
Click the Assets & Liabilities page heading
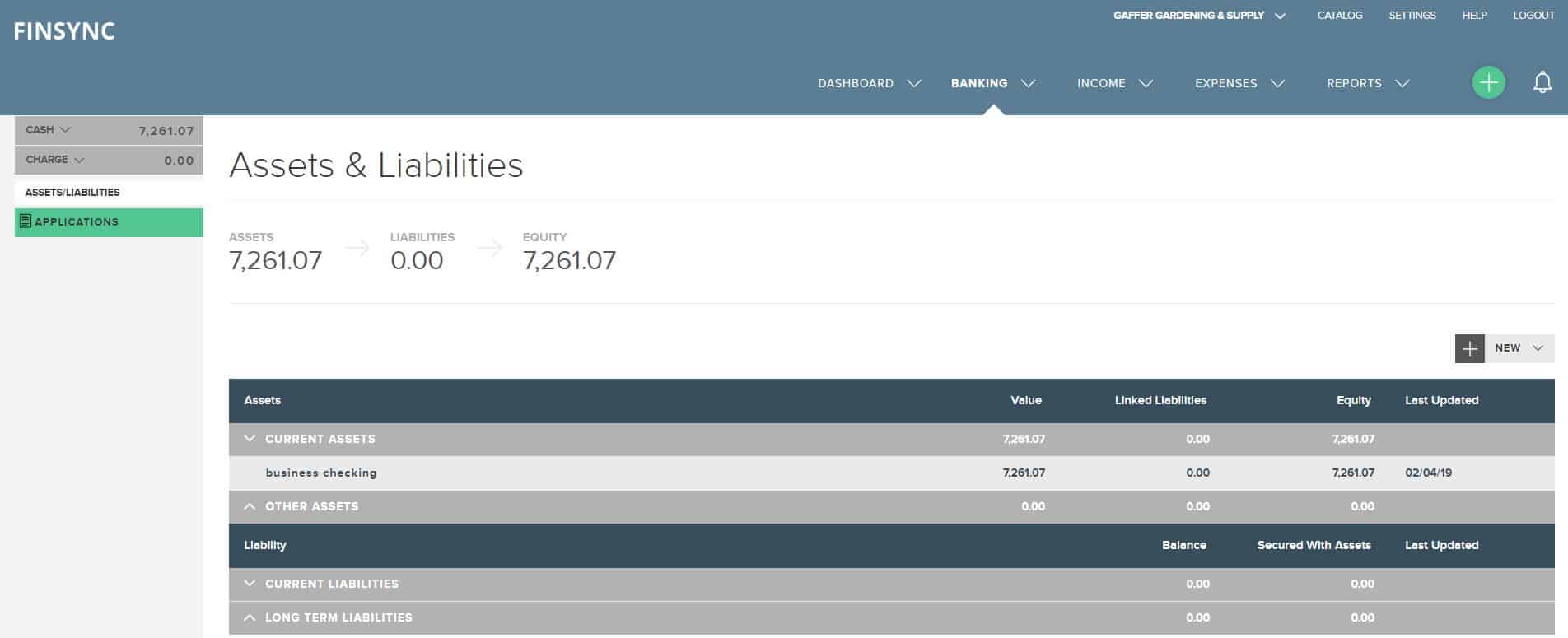(376, 165)
